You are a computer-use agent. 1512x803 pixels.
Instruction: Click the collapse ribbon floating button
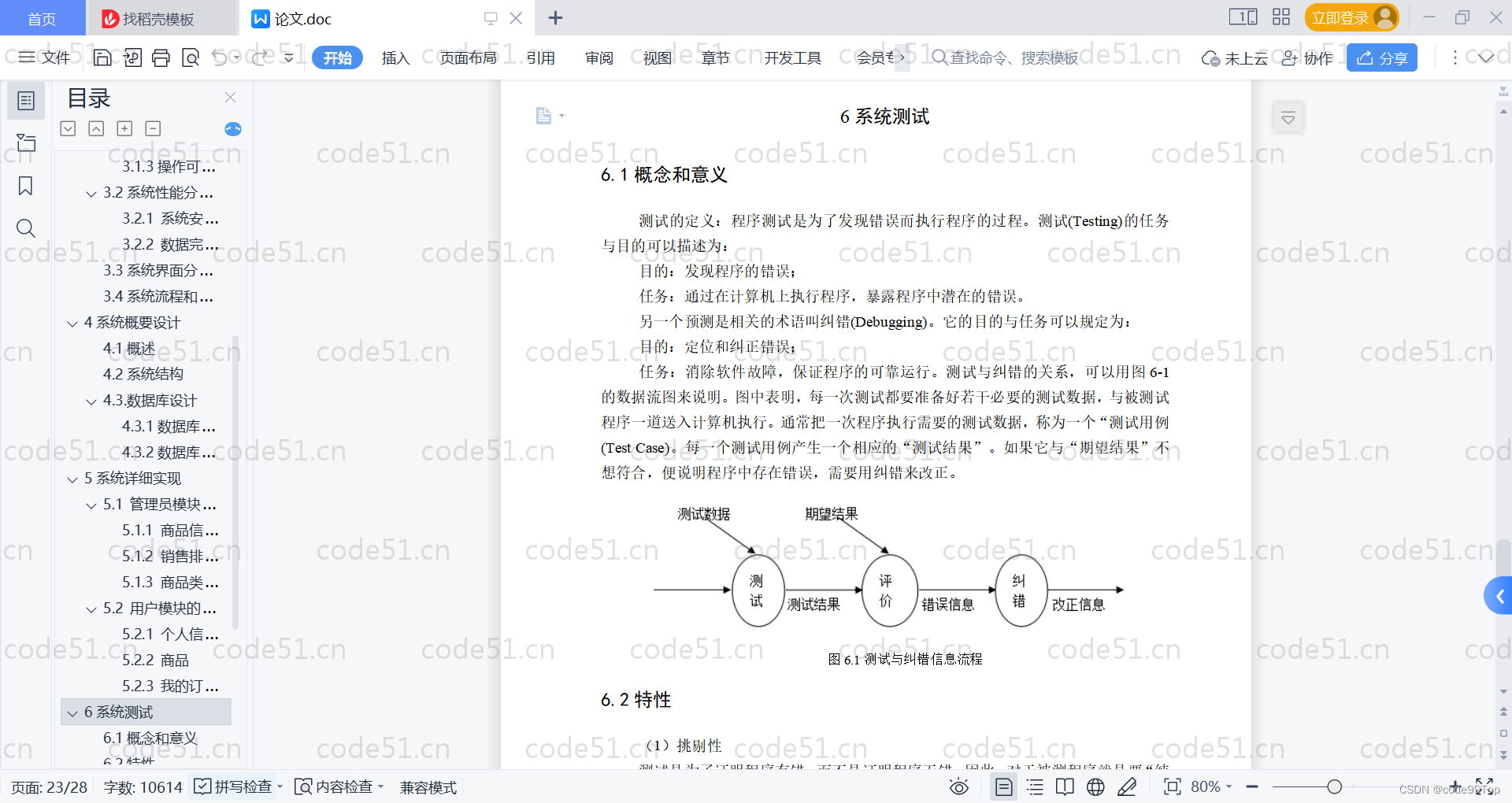1288,118
